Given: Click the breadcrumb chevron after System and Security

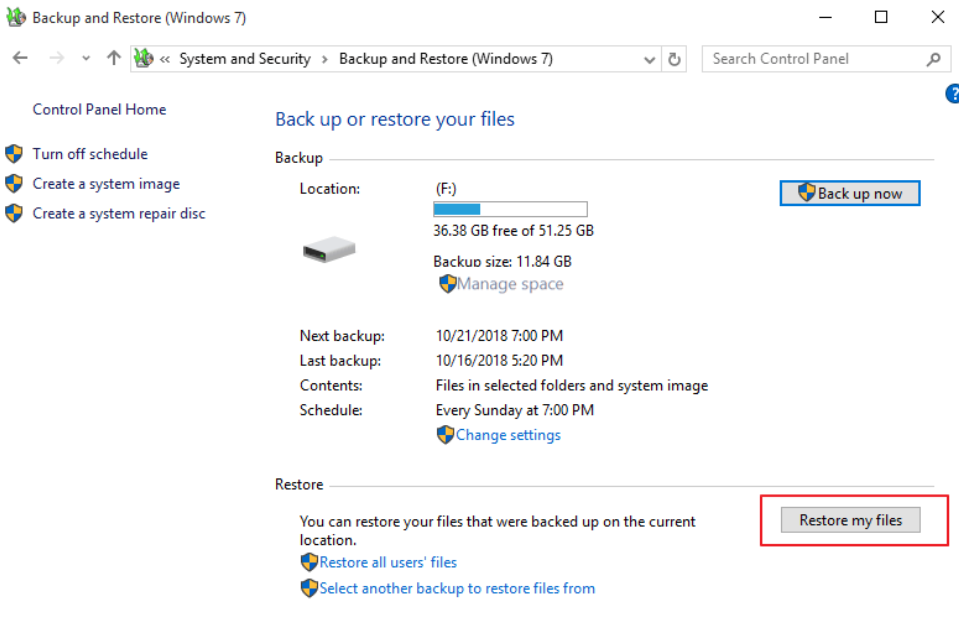Looking at the screenshot, I should (x=325, y=59).
